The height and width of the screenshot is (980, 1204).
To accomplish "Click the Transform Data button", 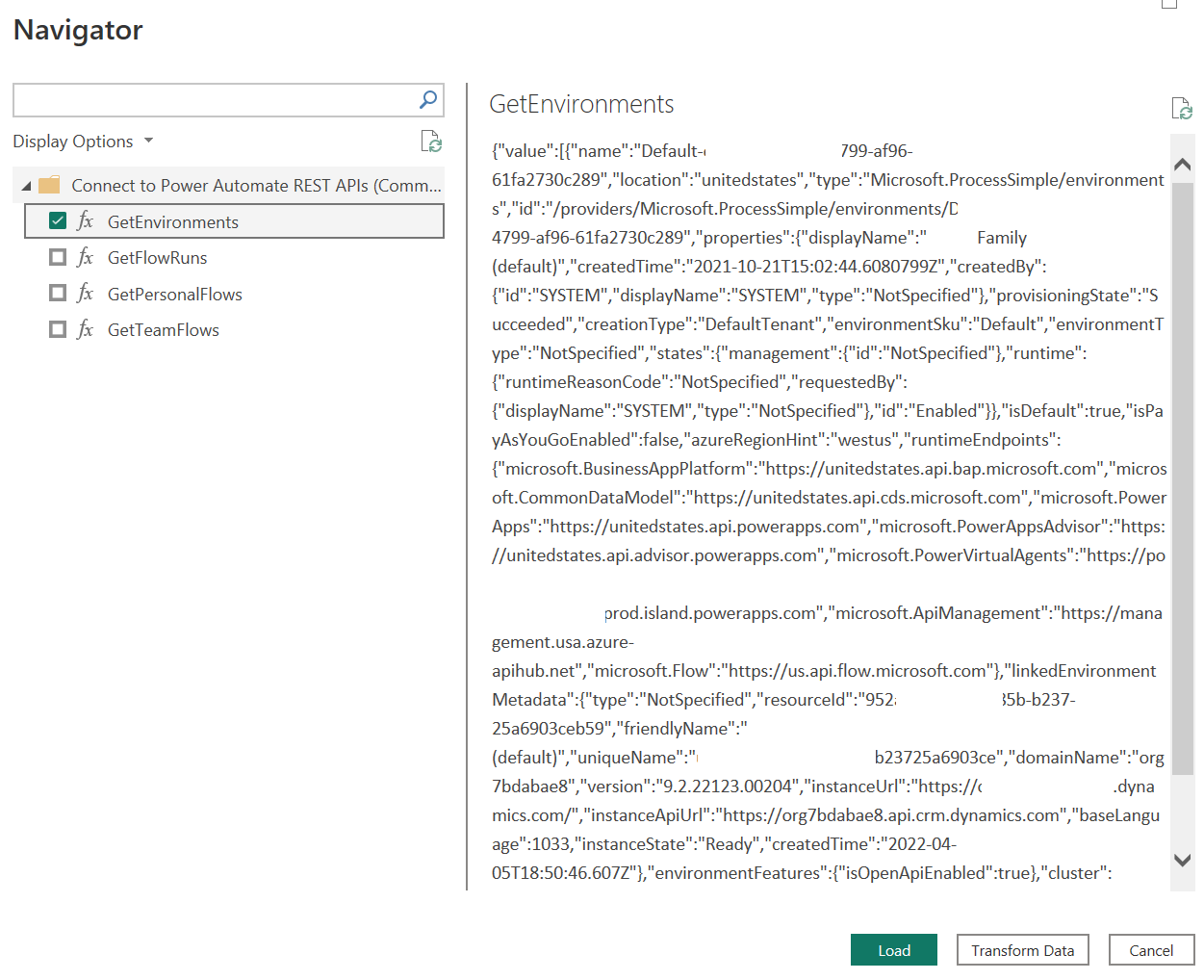I will (1023, 950).
